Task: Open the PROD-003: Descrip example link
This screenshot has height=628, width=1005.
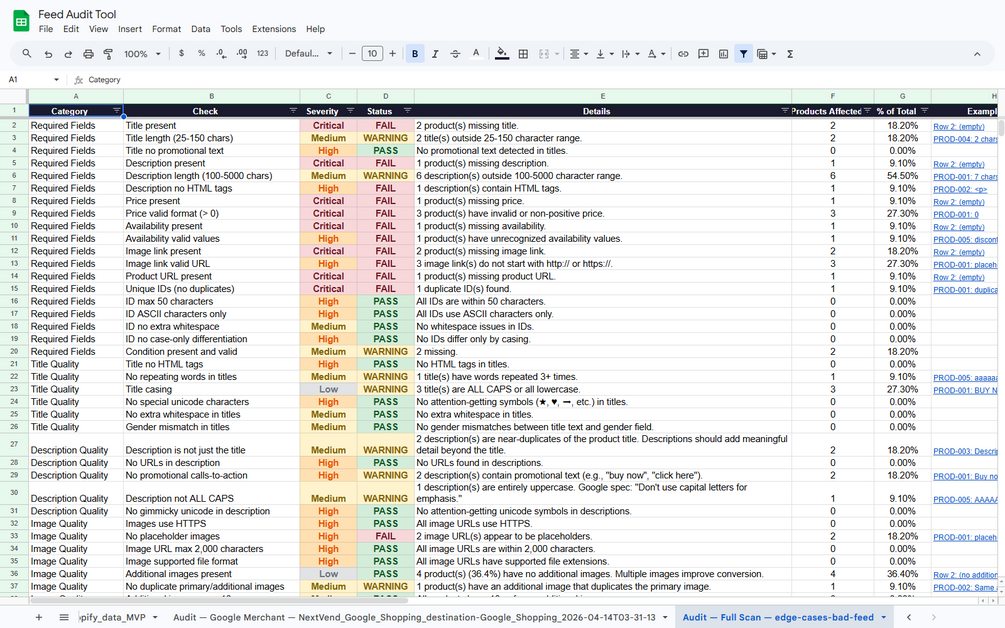Action: click(965, 451)
